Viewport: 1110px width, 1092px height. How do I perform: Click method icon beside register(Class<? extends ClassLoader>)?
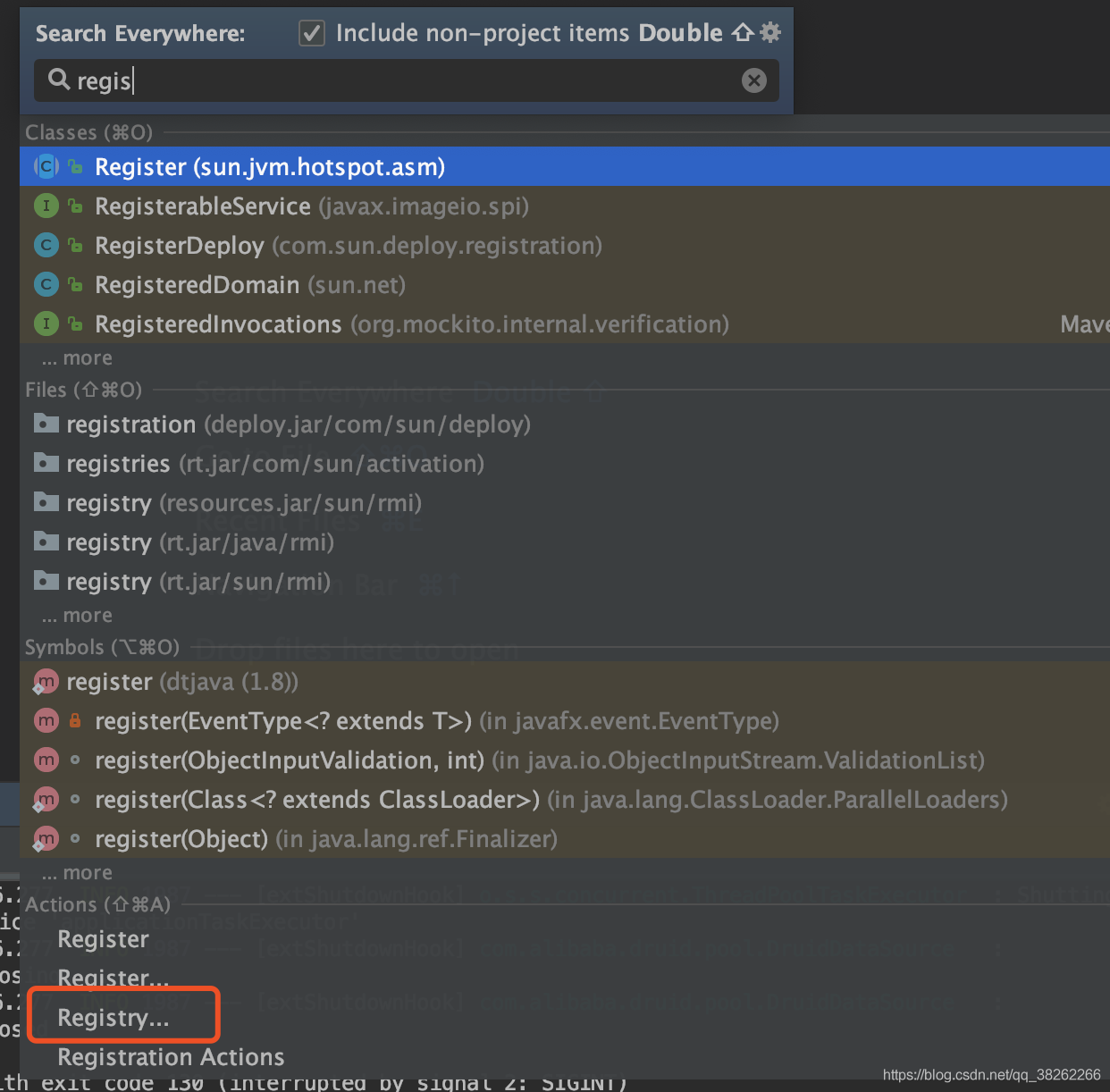pos(46,800)
